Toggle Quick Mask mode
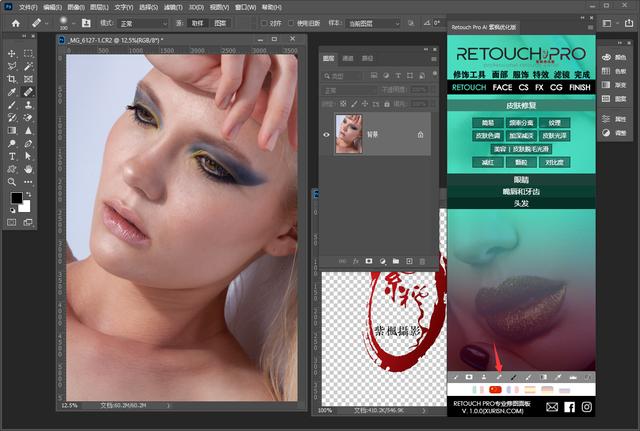The width and height of the screenshot is (640, 431). tap(11, 222)
